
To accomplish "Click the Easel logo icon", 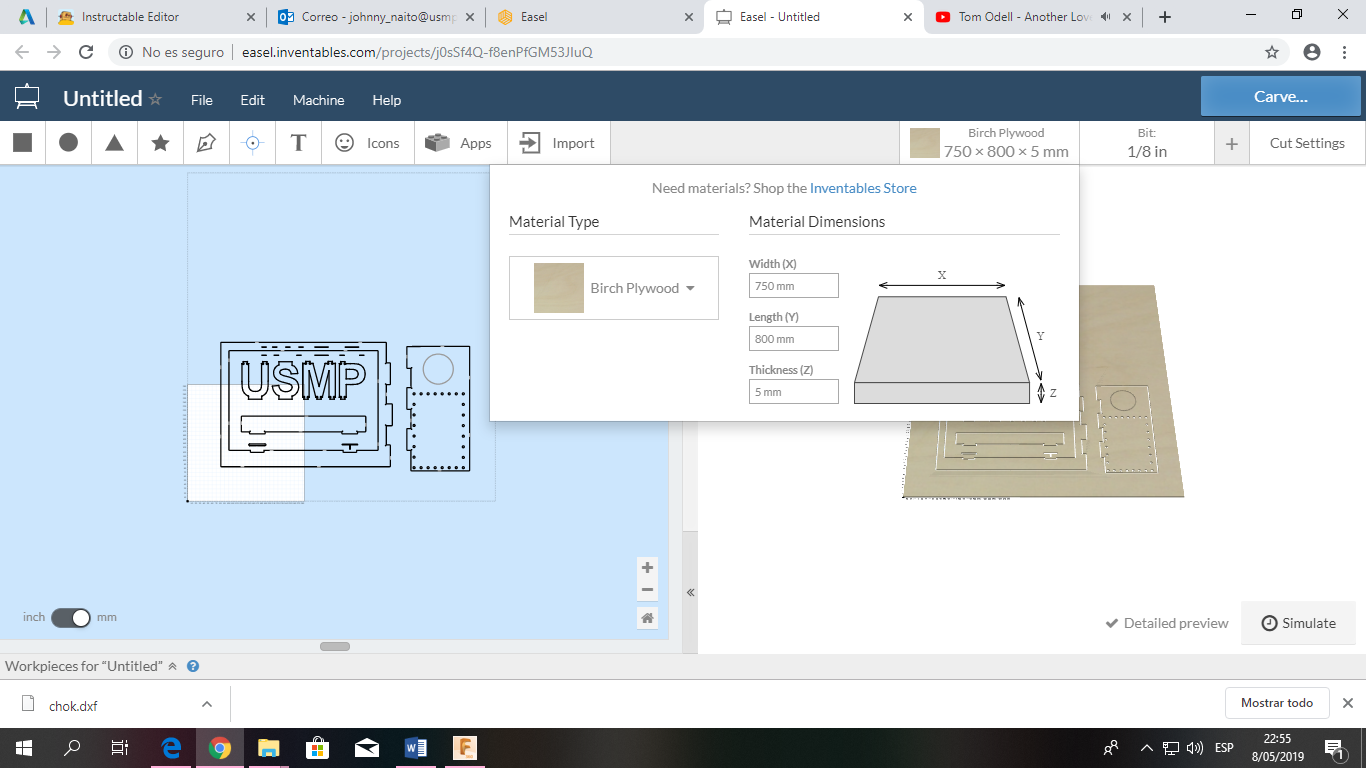I will pyautogui.click(x=27, y=98).
